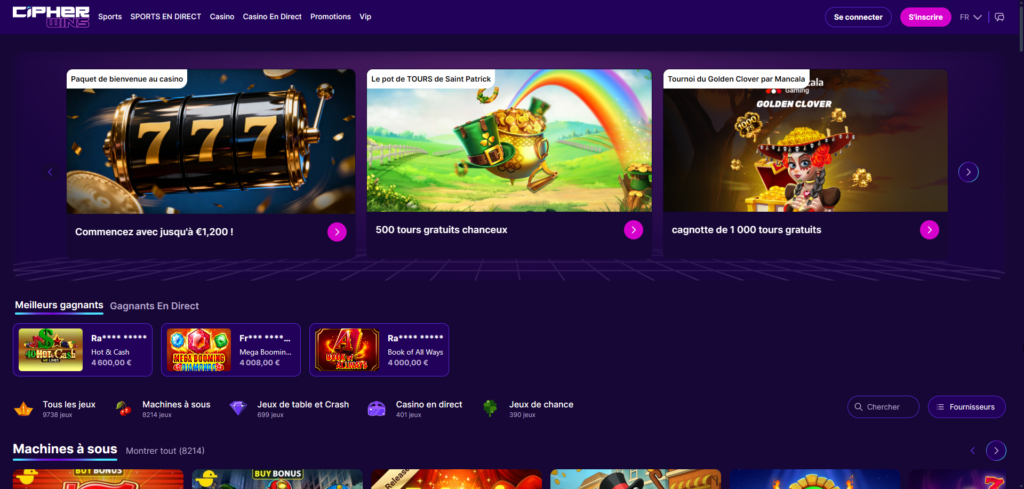
Task: Click the Chercher search field
Action: pyautogui.click(x=884, y=407)
